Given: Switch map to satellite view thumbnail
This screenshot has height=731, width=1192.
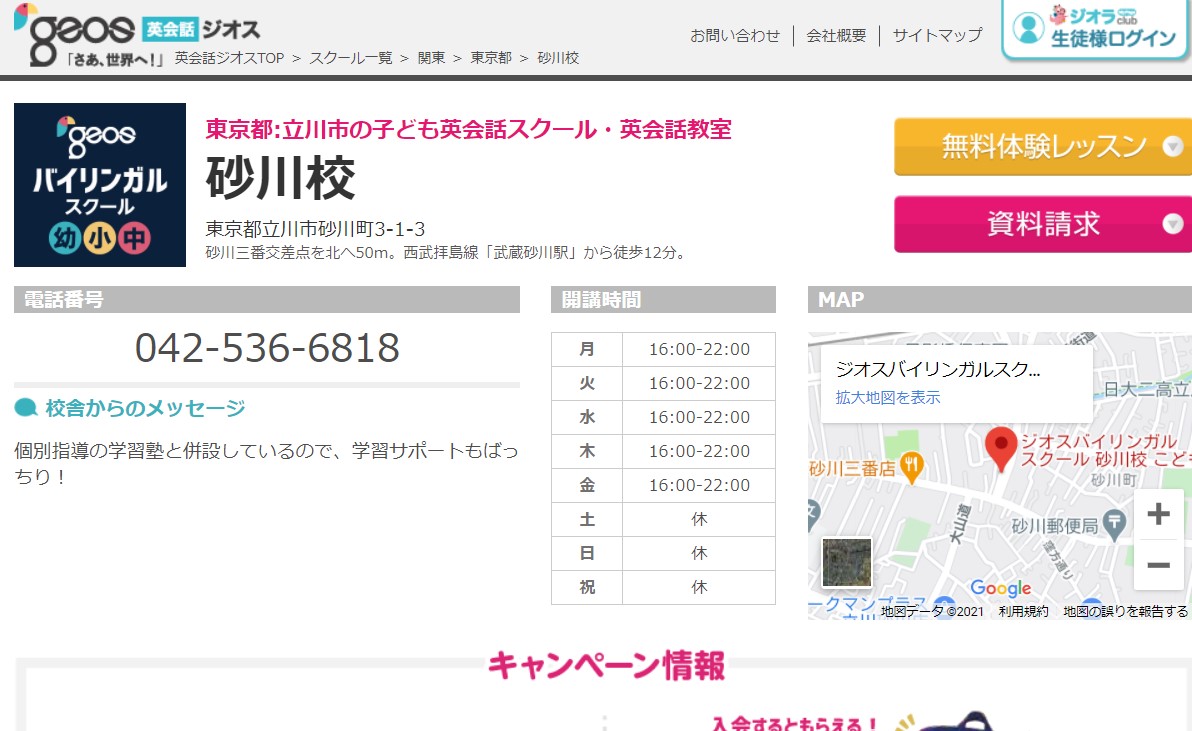Looking at the screenshot, I should [846, 562].
